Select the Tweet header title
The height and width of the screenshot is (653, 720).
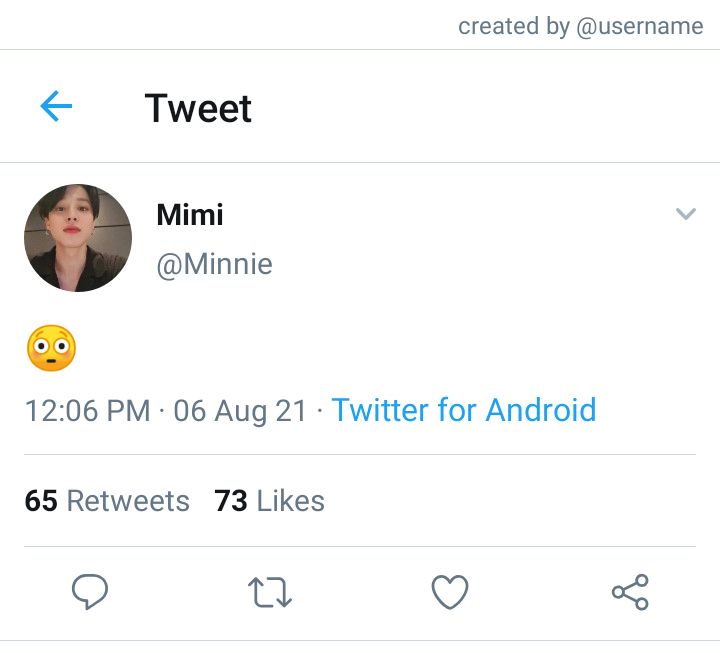coord(198,108)
